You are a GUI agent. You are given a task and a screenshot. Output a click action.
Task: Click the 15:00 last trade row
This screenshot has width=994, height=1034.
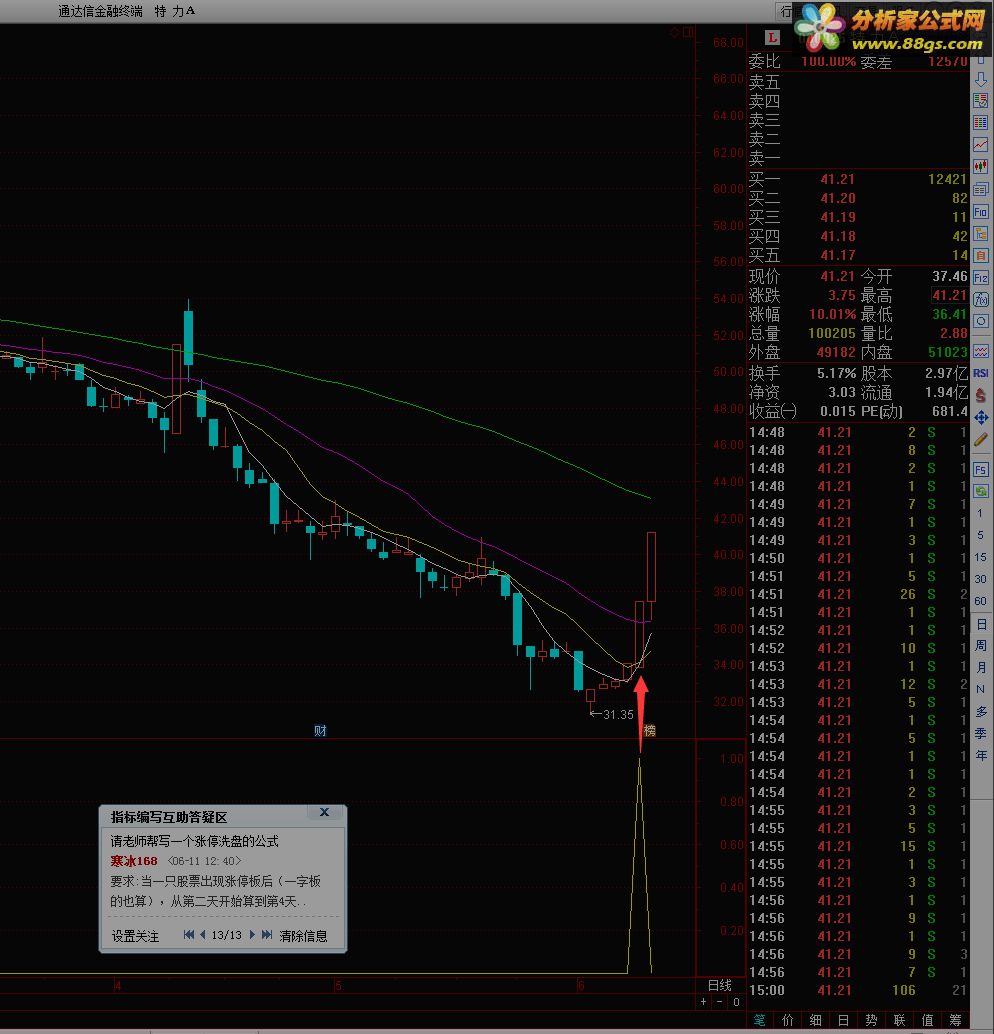tap(857, 990)
